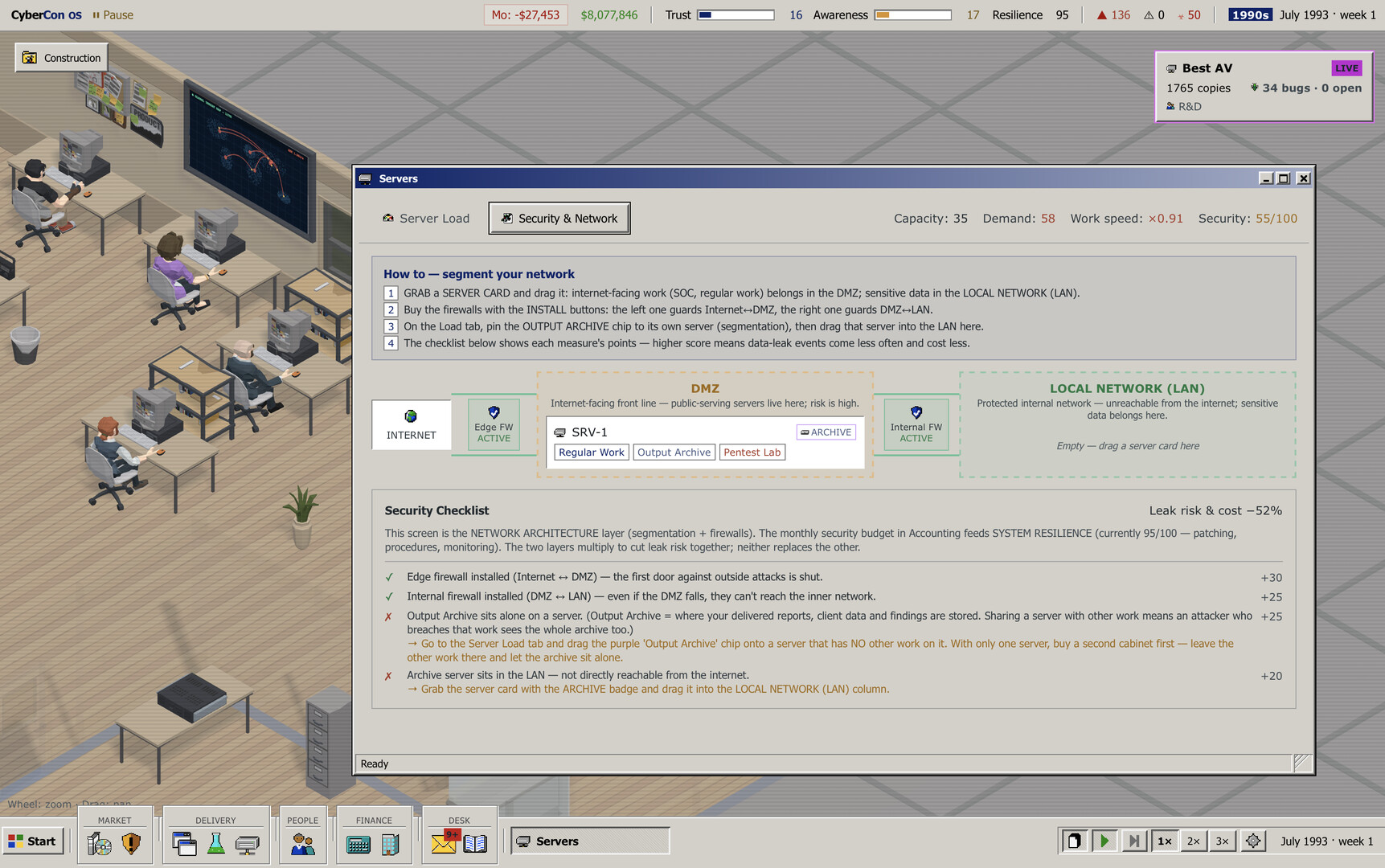1385x868 pixels.
Task: Open the People staff icon
Action: click(303, 843)
